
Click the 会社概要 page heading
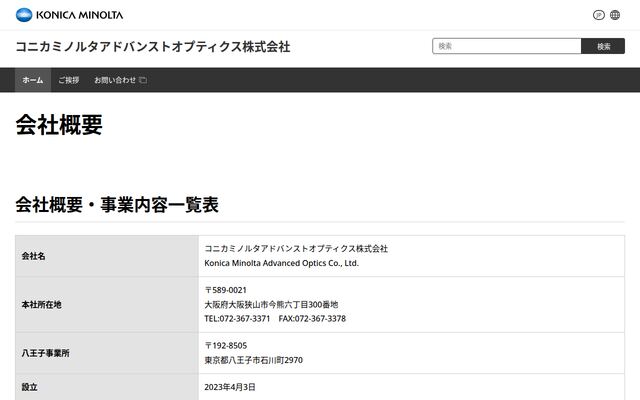pyautogui.click(x=59, y=124)
